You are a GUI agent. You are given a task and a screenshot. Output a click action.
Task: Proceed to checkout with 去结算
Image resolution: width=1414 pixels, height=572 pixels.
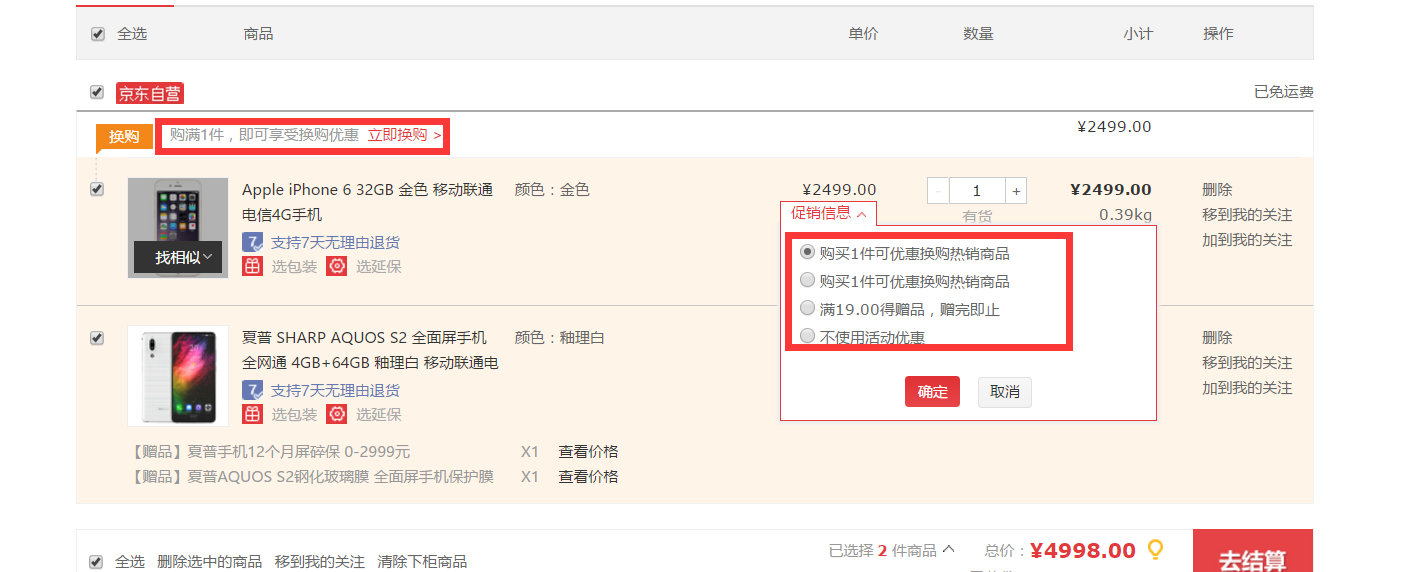click(1252, 551)
